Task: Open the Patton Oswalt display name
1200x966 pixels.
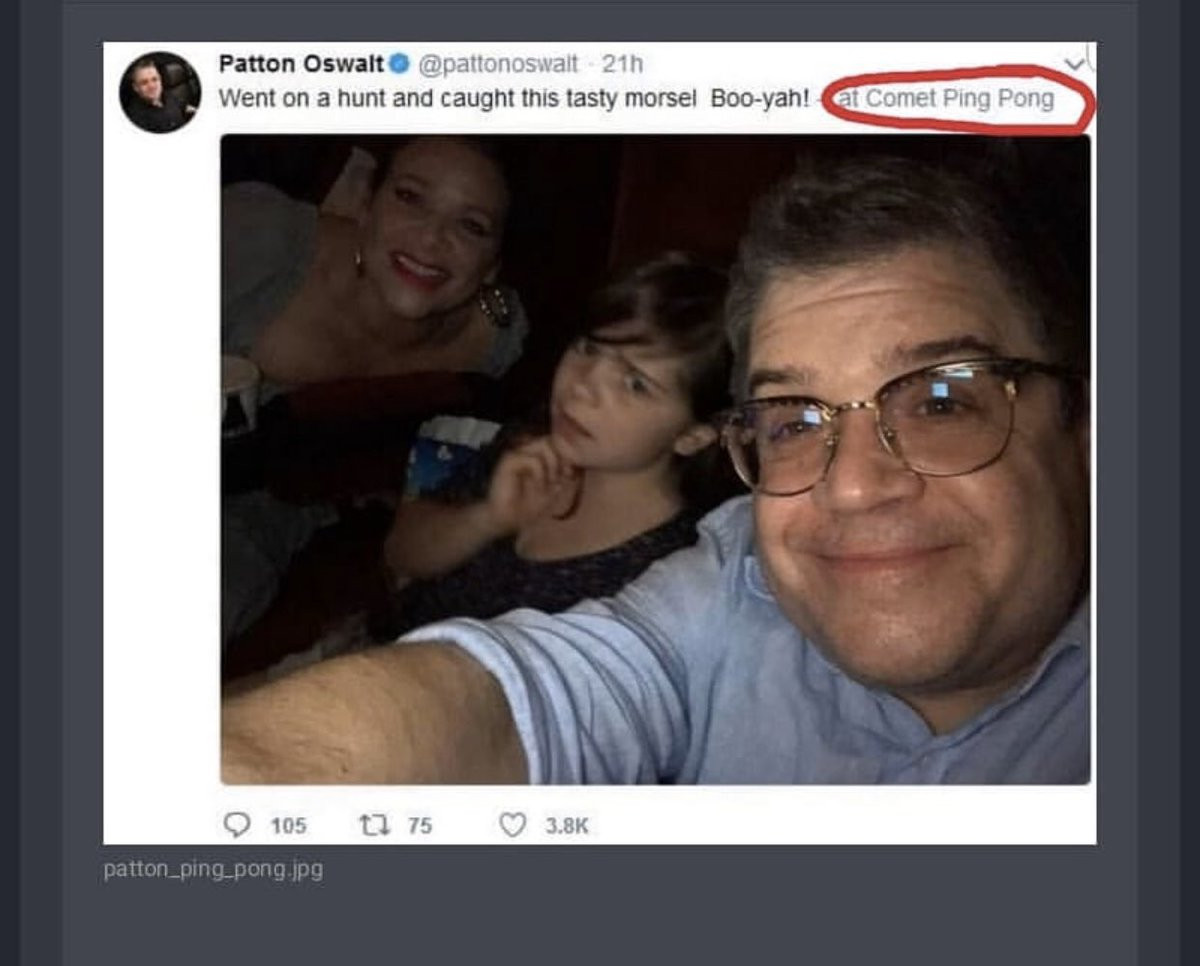Action: [301, 64]
